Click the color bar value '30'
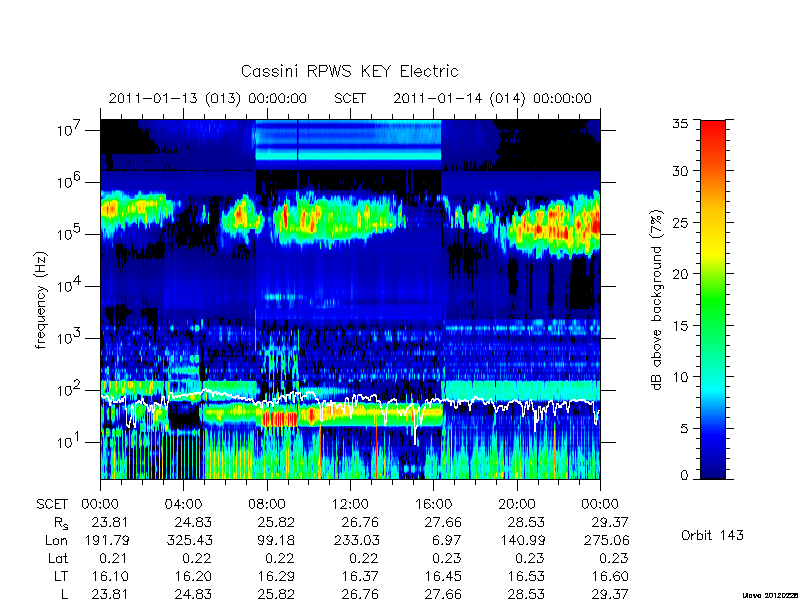This screenshot has height=600, width=800. (x=680, y=171)
